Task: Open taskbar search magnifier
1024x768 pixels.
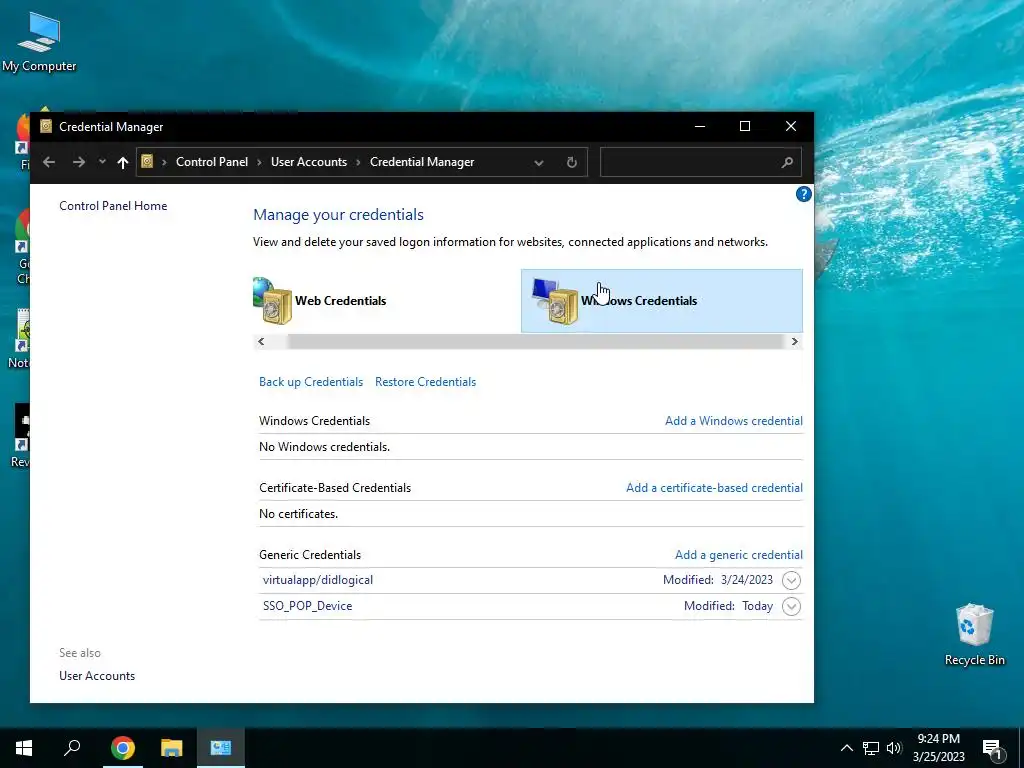Action: [x=72, y=748]
